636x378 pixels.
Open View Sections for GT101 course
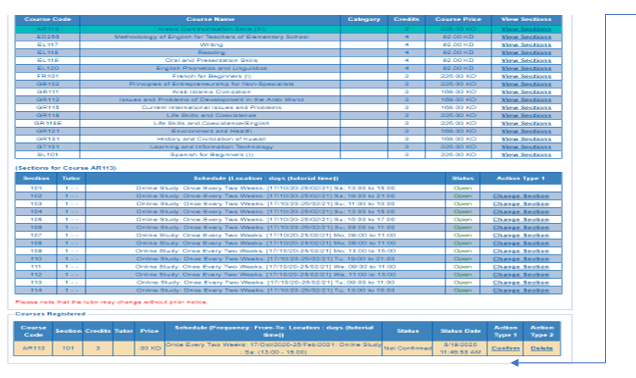click(x=526, y=147)
